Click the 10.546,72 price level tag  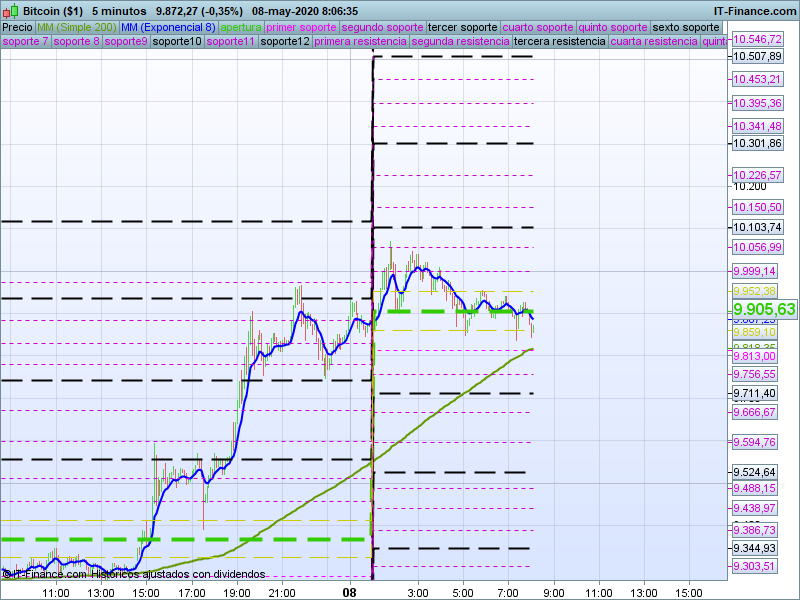click(757, 39)
